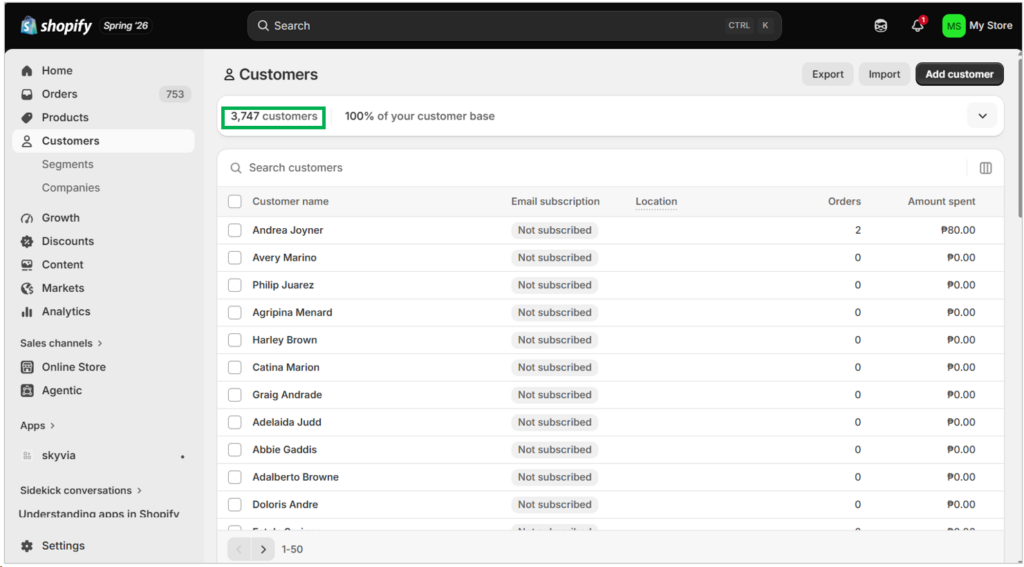1024x567 pixels.
Task: Tick the checkbox for Andrea Joyner
Action: tap(234, 230)
